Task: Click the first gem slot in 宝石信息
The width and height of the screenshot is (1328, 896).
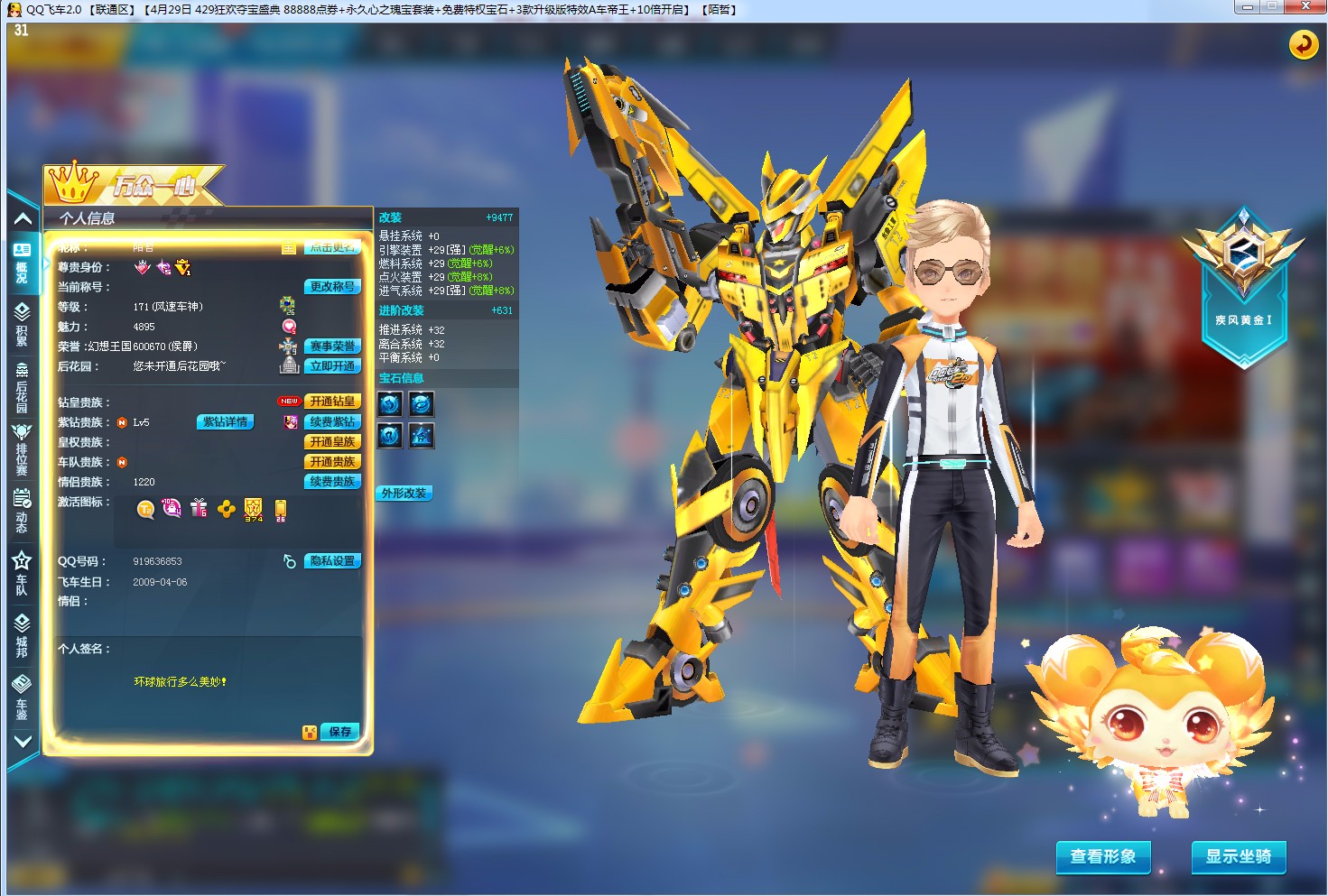Action: pos(390,403)
